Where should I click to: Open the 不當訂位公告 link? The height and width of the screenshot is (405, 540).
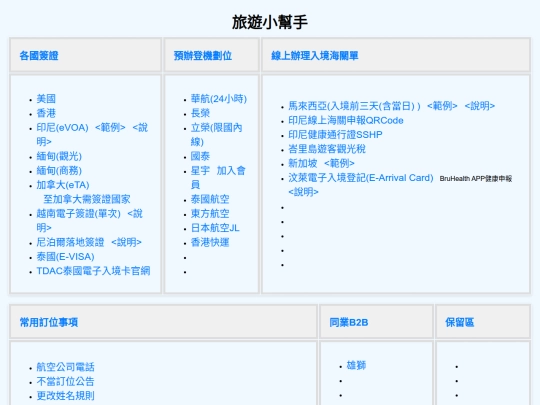pos(65,382)
